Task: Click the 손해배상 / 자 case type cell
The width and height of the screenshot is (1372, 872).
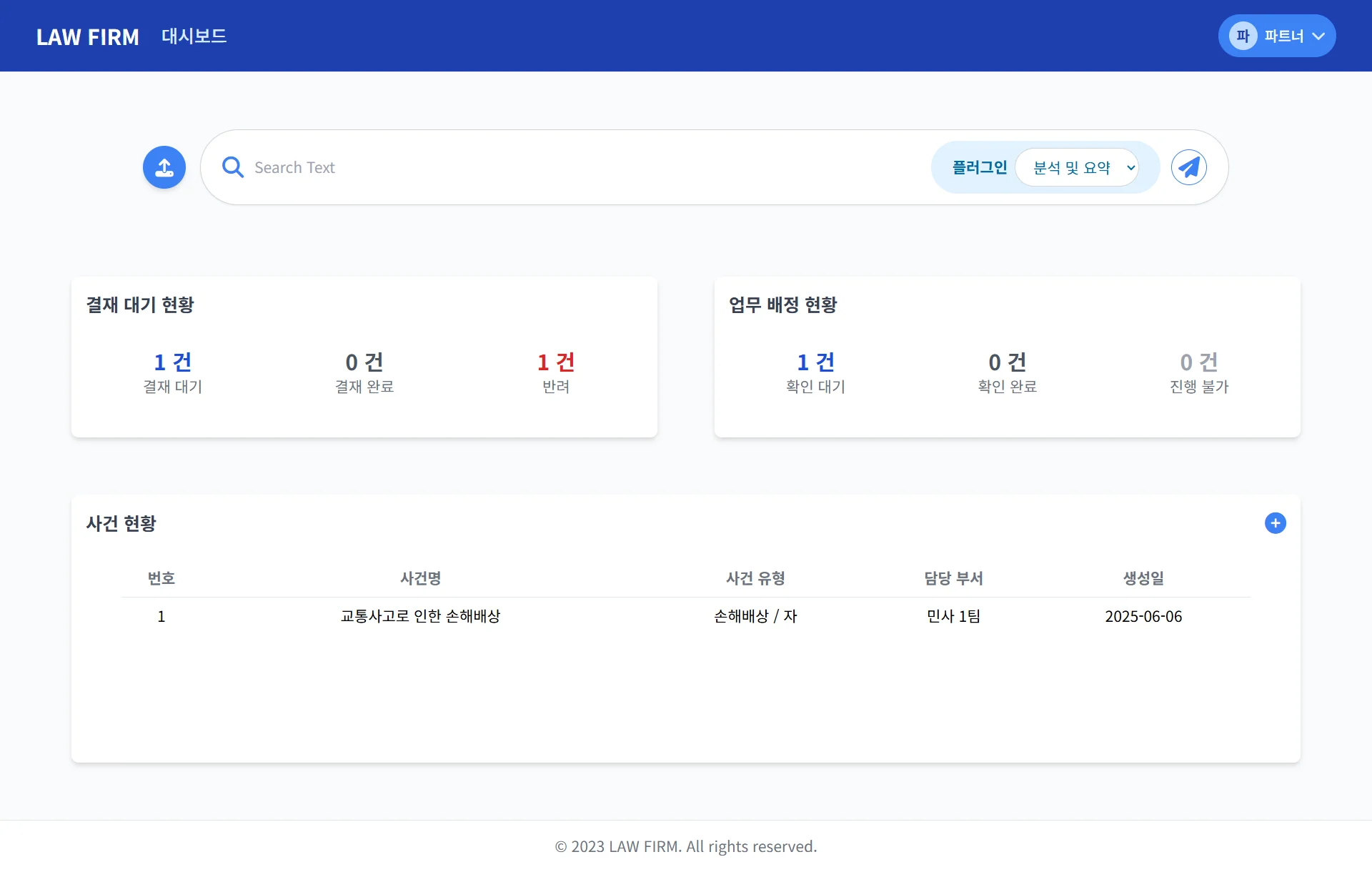Action: (755, 616)
